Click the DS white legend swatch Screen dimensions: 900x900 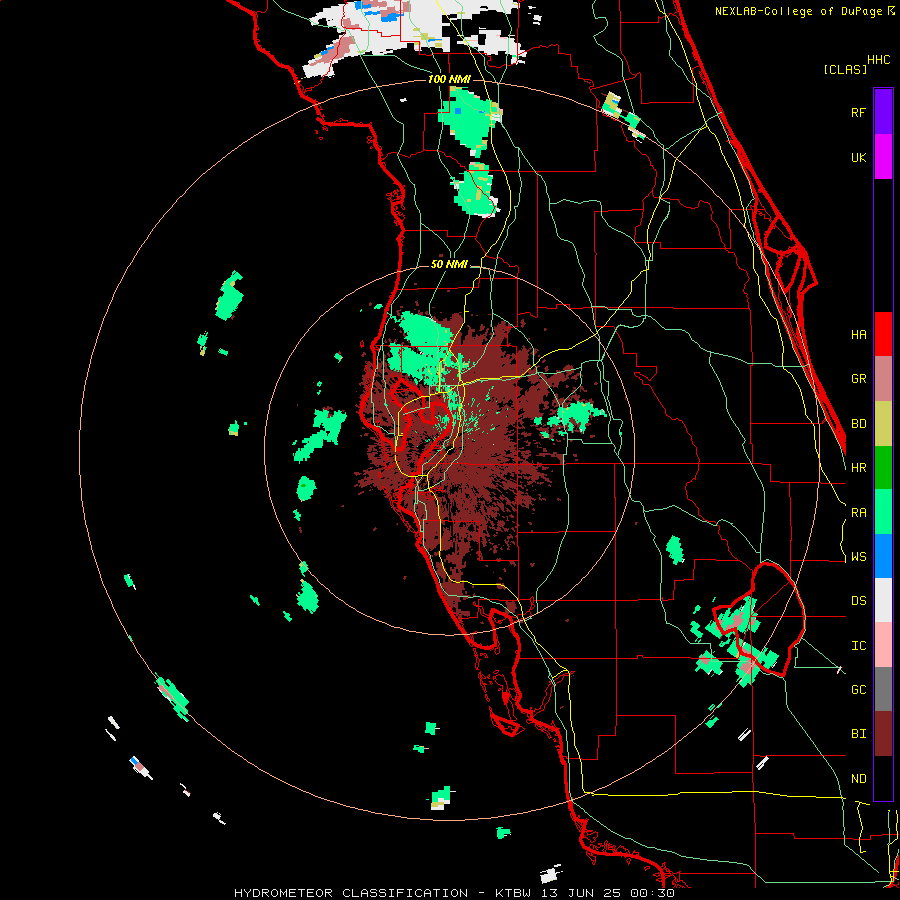883,600
